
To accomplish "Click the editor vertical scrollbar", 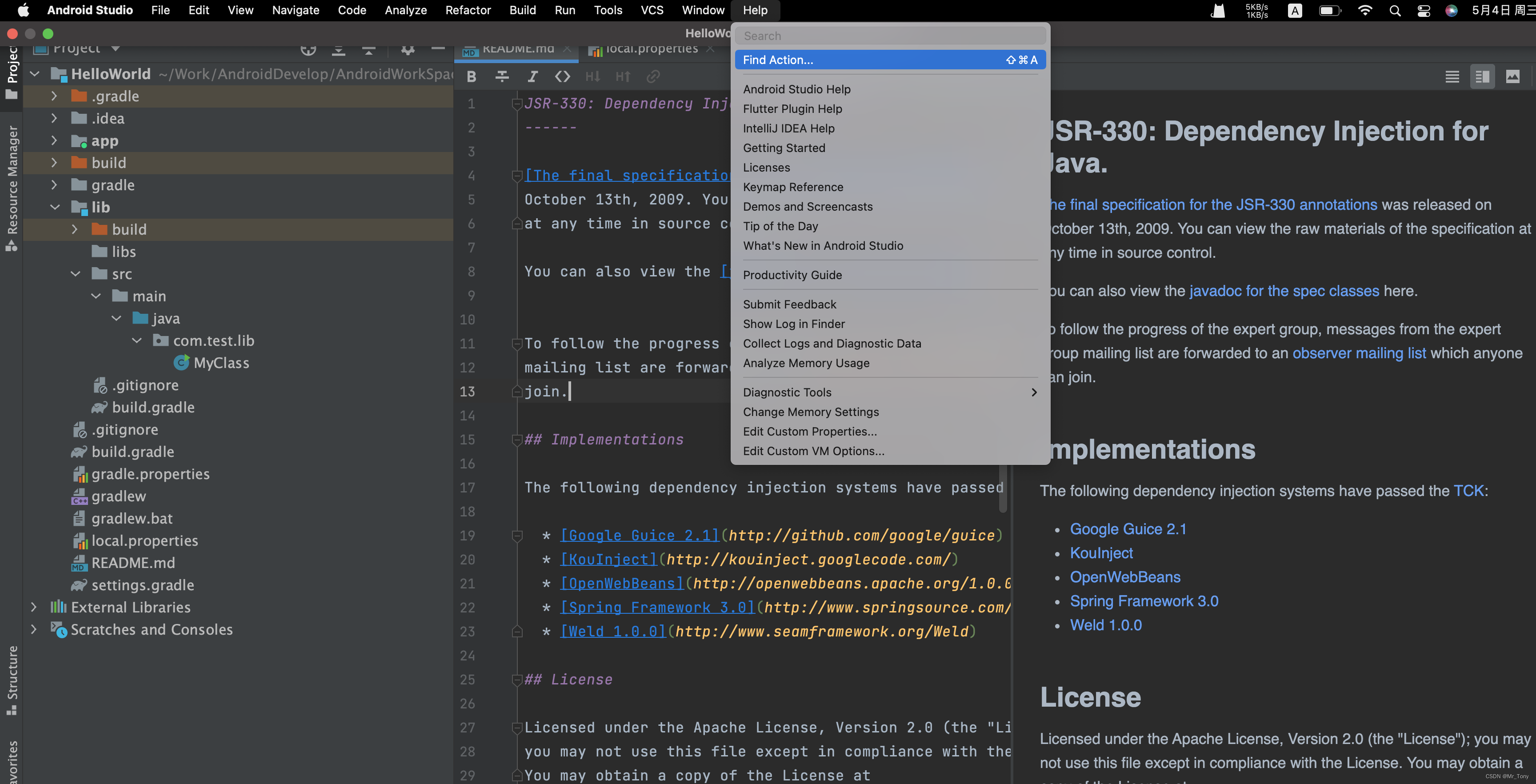I will pyautogui.click(x=1003, y=489).
